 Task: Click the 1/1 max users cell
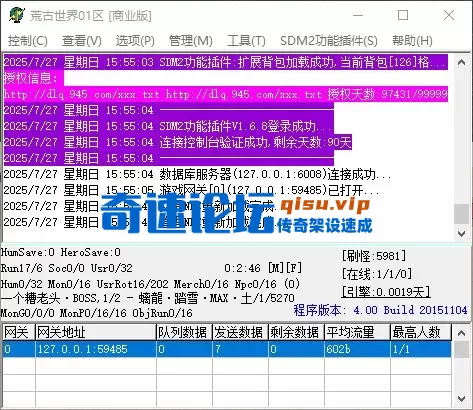(421, 349)
